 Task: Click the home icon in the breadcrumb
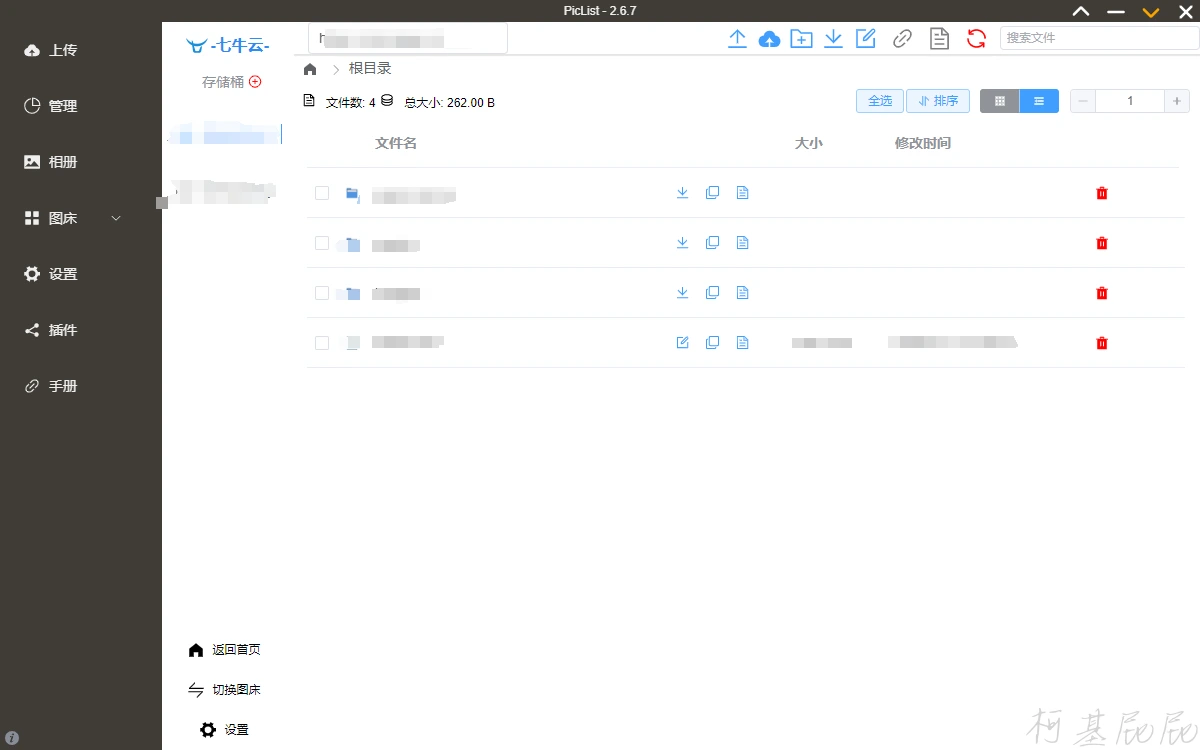310,69
